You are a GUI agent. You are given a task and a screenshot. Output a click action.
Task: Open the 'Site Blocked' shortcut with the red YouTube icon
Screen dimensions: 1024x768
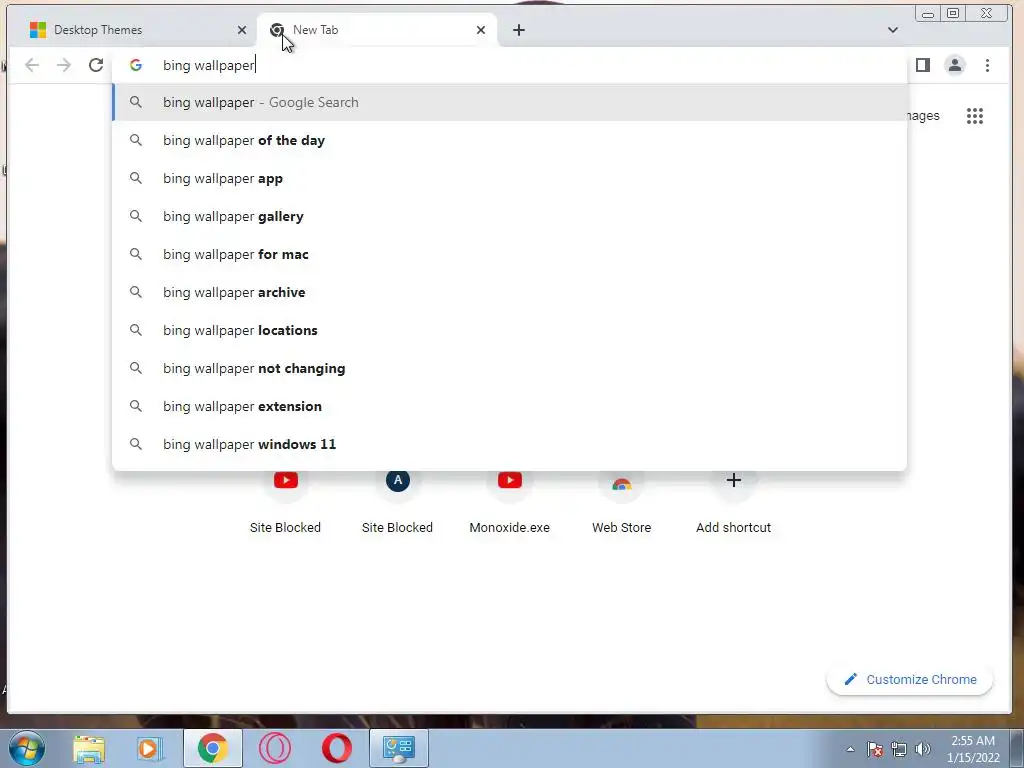click(x=285, y=502)
